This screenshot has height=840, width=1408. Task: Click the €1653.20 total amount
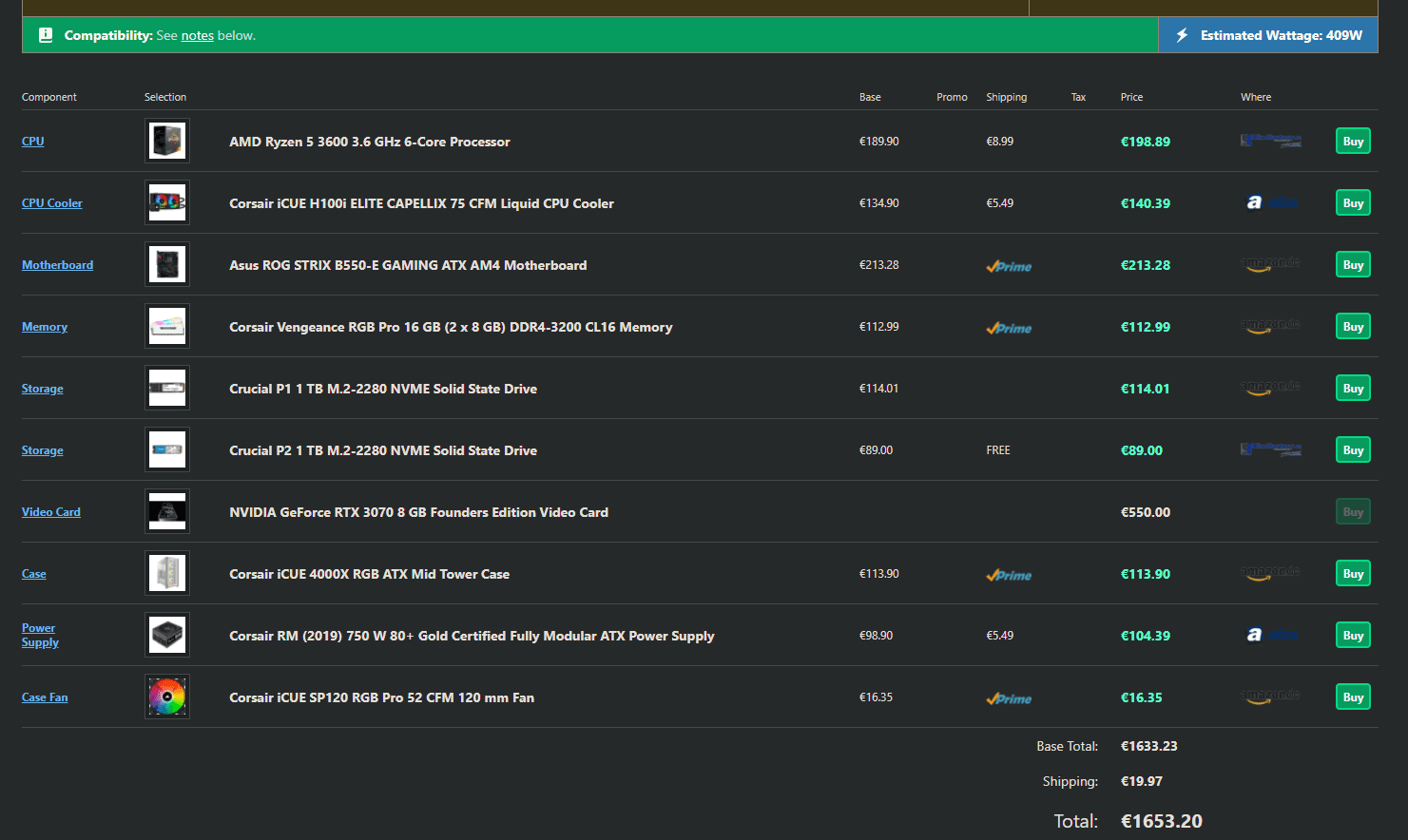pyautogui.click(x=1162, y=821)
